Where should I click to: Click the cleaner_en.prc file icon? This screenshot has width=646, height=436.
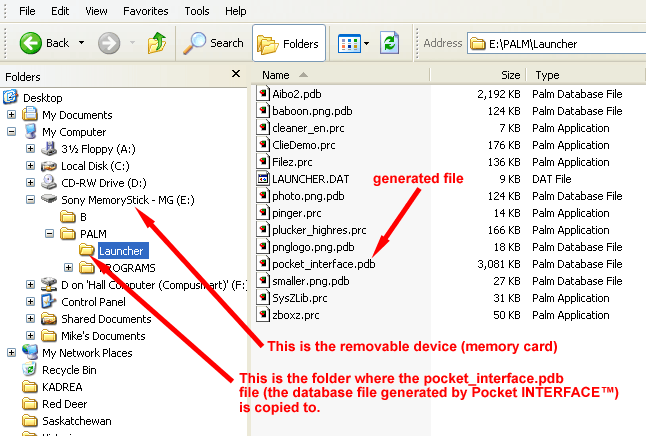(x=262, y=127)
